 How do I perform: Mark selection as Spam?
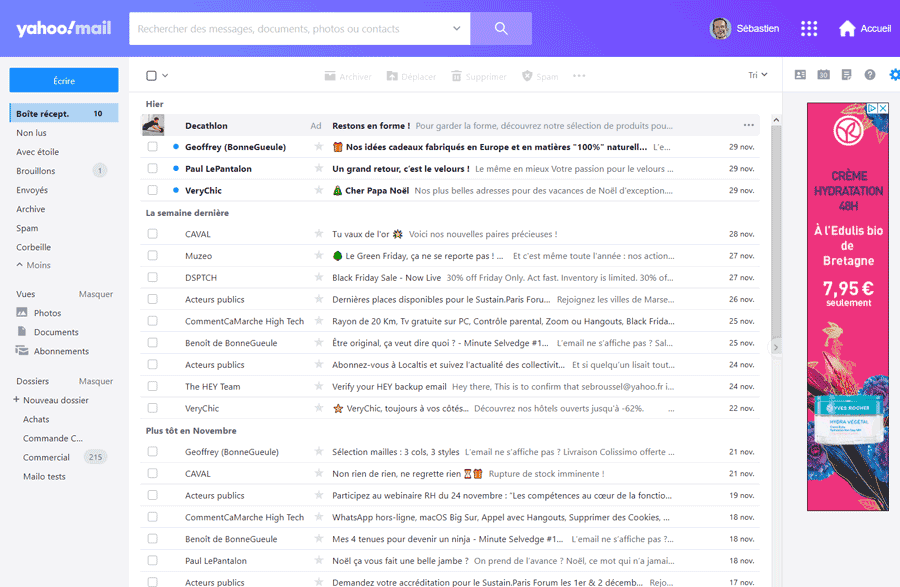(540, 76)
